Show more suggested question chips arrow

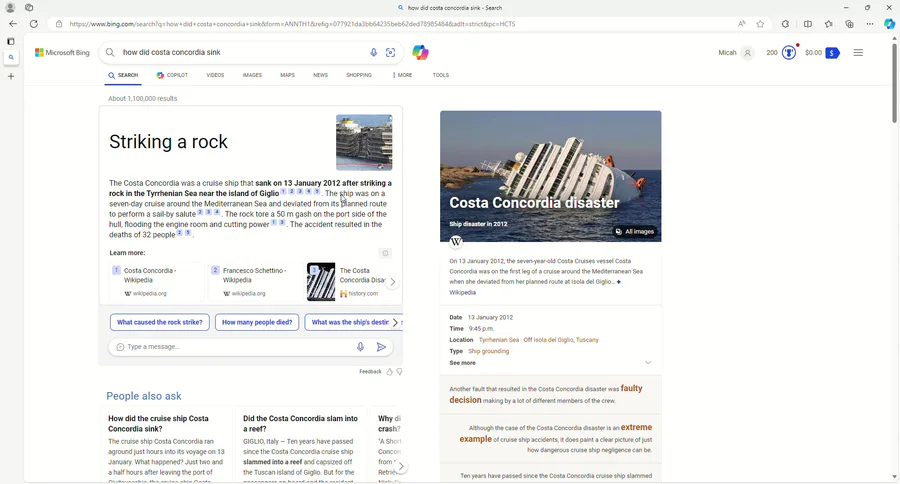(395, 322)
